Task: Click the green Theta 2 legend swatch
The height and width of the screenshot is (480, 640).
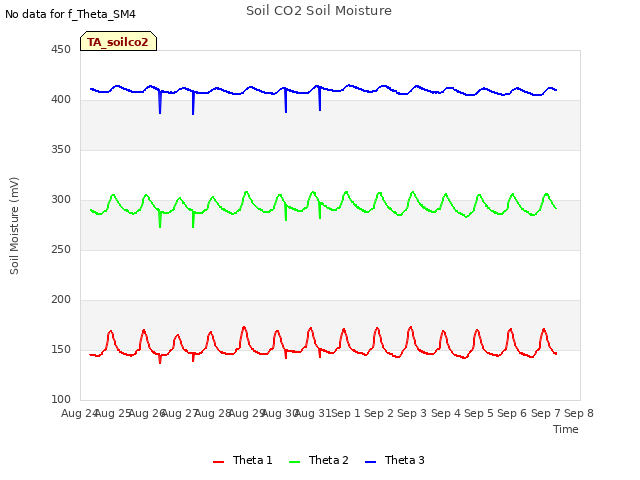Action: [294, 462]
